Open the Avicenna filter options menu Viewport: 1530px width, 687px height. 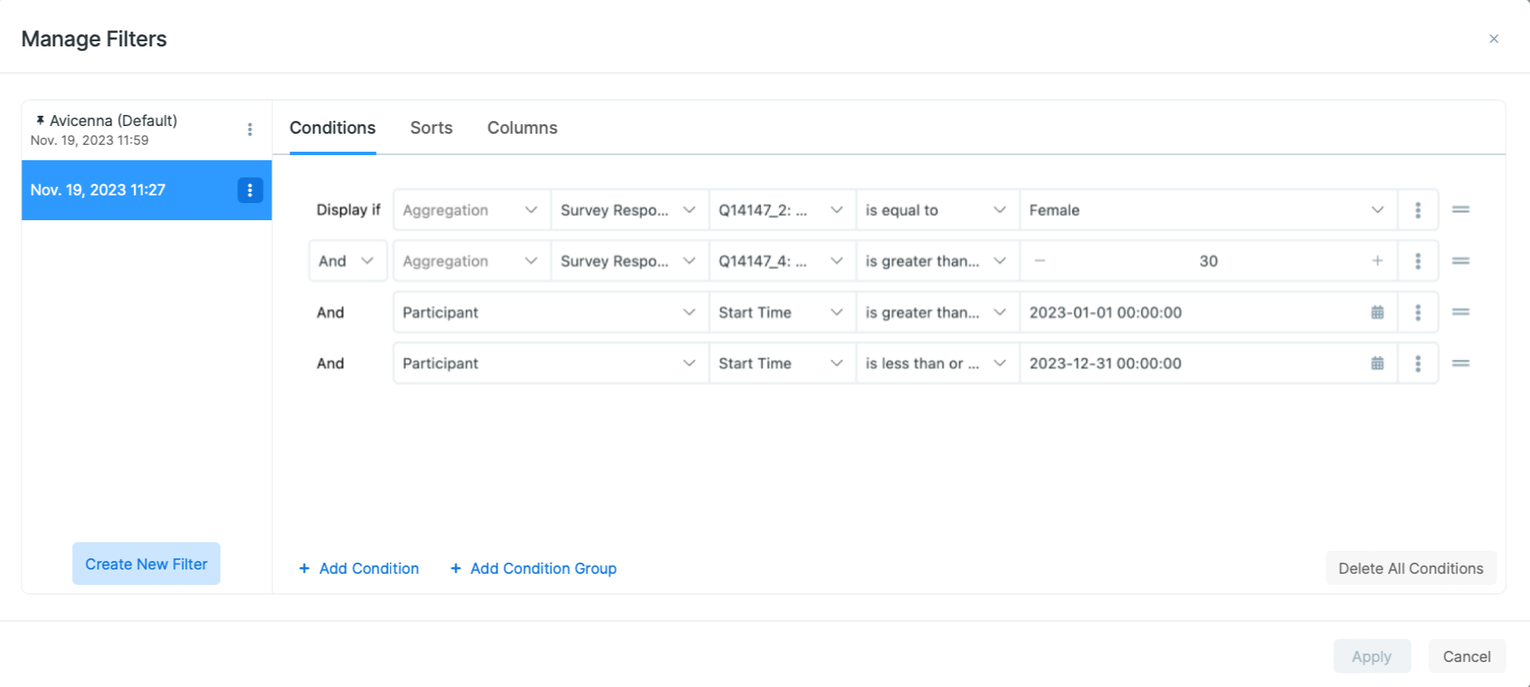point(250,130)
